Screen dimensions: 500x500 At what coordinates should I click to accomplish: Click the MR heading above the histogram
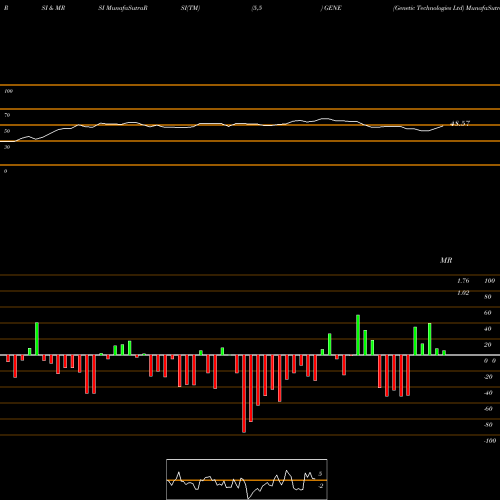pyautogui.click(x=446, y=260)
